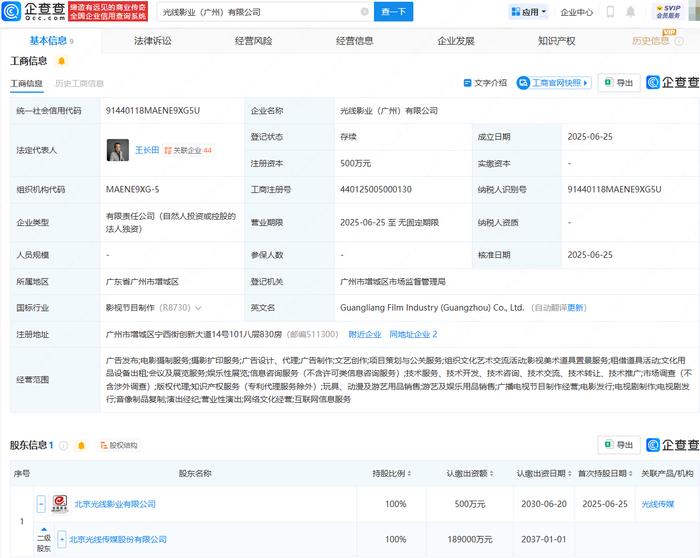
Task: Open 光线传媒 related product link
Action: (x=658, y=504)
